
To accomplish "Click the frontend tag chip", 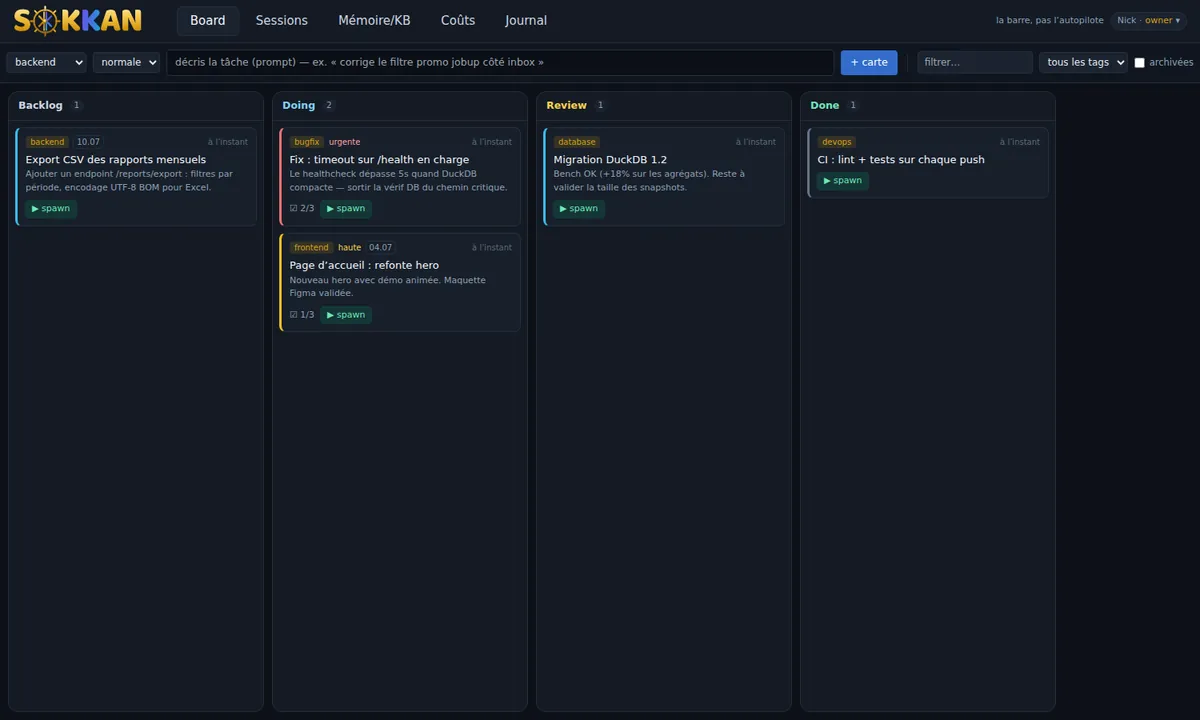I will (x=311, y=248).
